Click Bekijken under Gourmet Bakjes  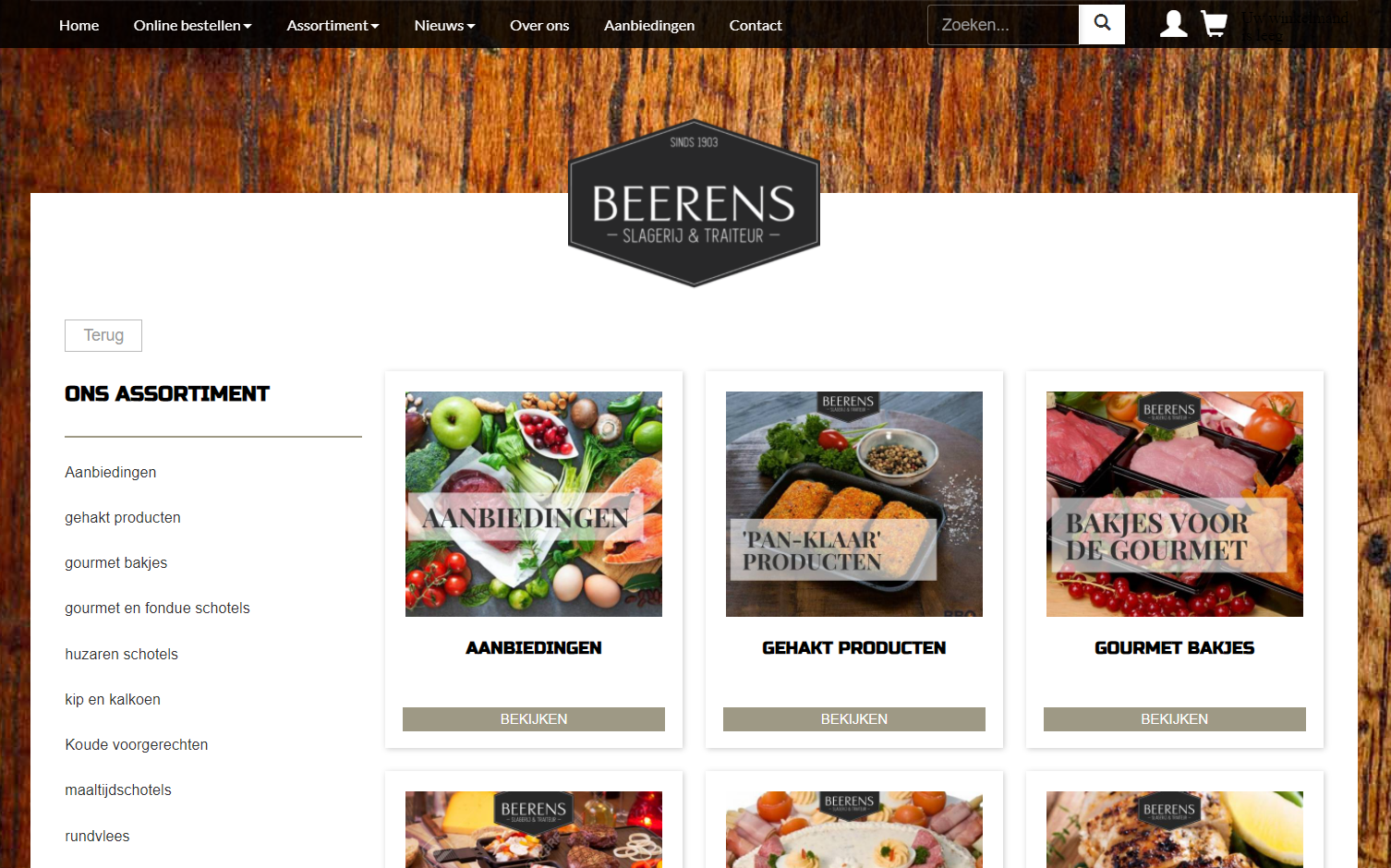pyautogui.click(x=1175, y=719)
